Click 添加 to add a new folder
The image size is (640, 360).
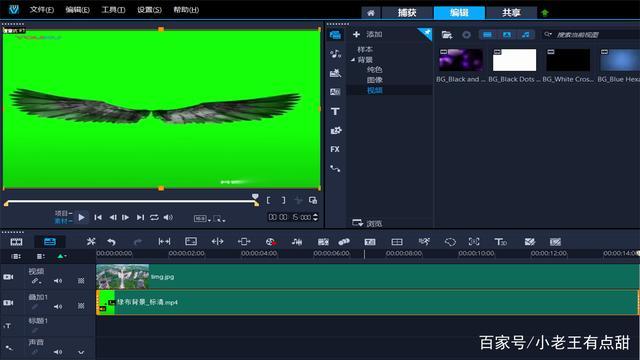(367, 34)
